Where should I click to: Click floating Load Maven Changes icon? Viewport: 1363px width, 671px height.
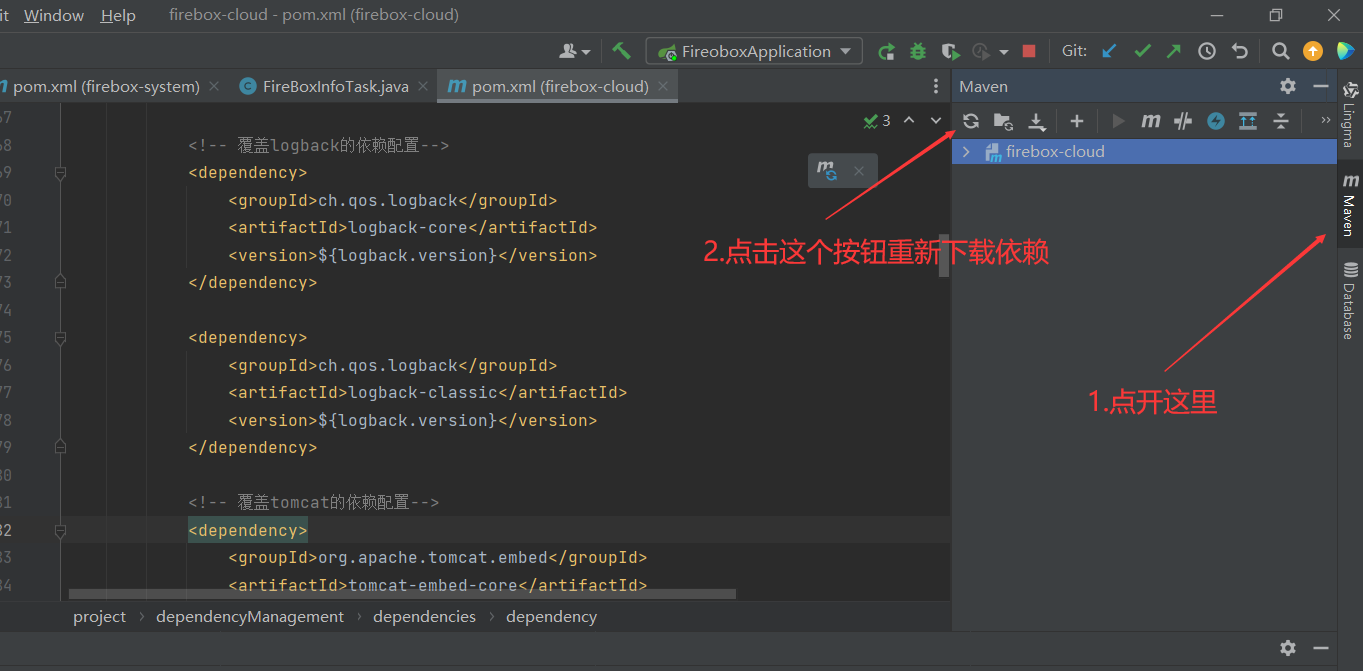point(827,170)
